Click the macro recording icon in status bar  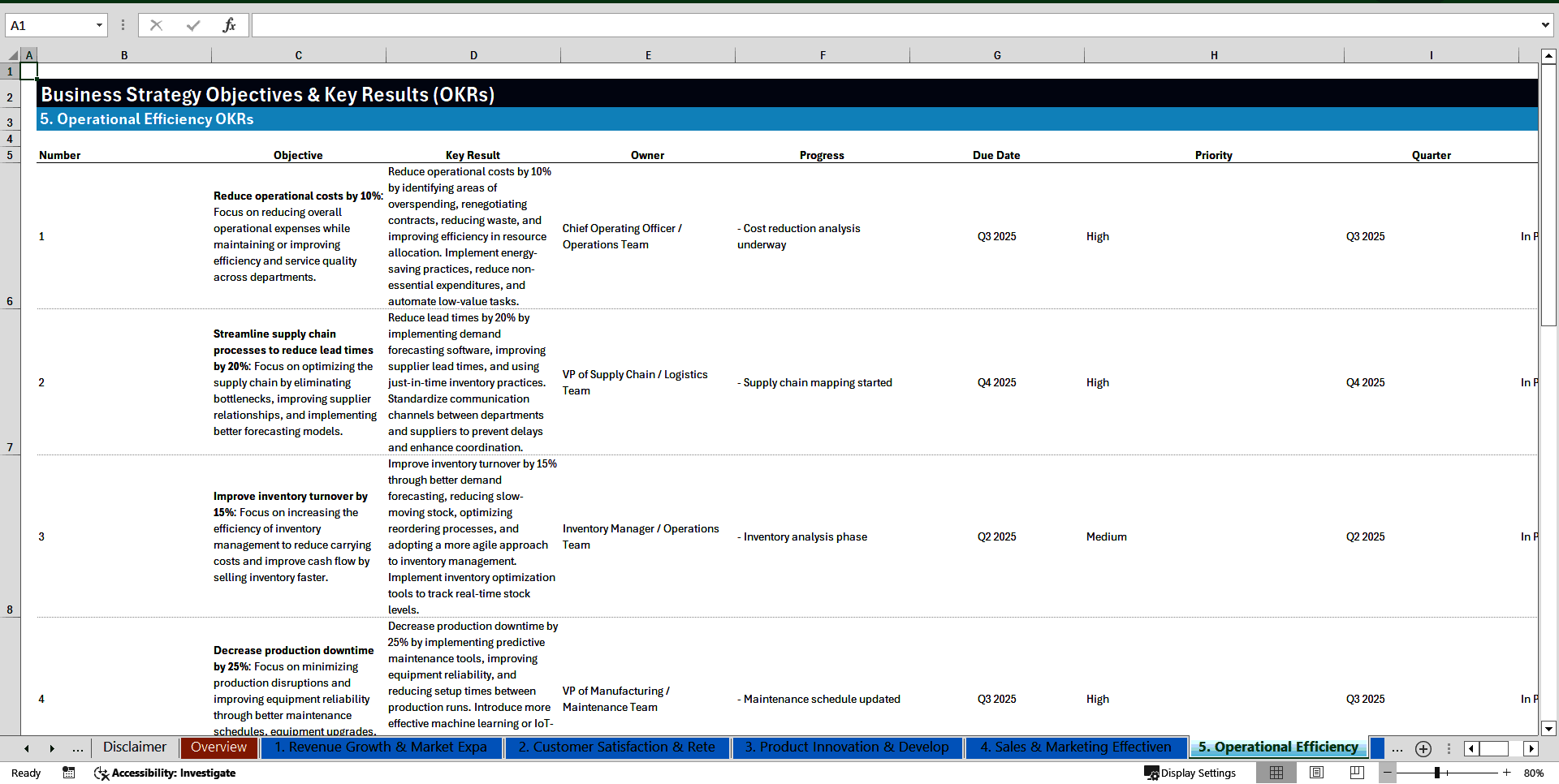point(69,773)
